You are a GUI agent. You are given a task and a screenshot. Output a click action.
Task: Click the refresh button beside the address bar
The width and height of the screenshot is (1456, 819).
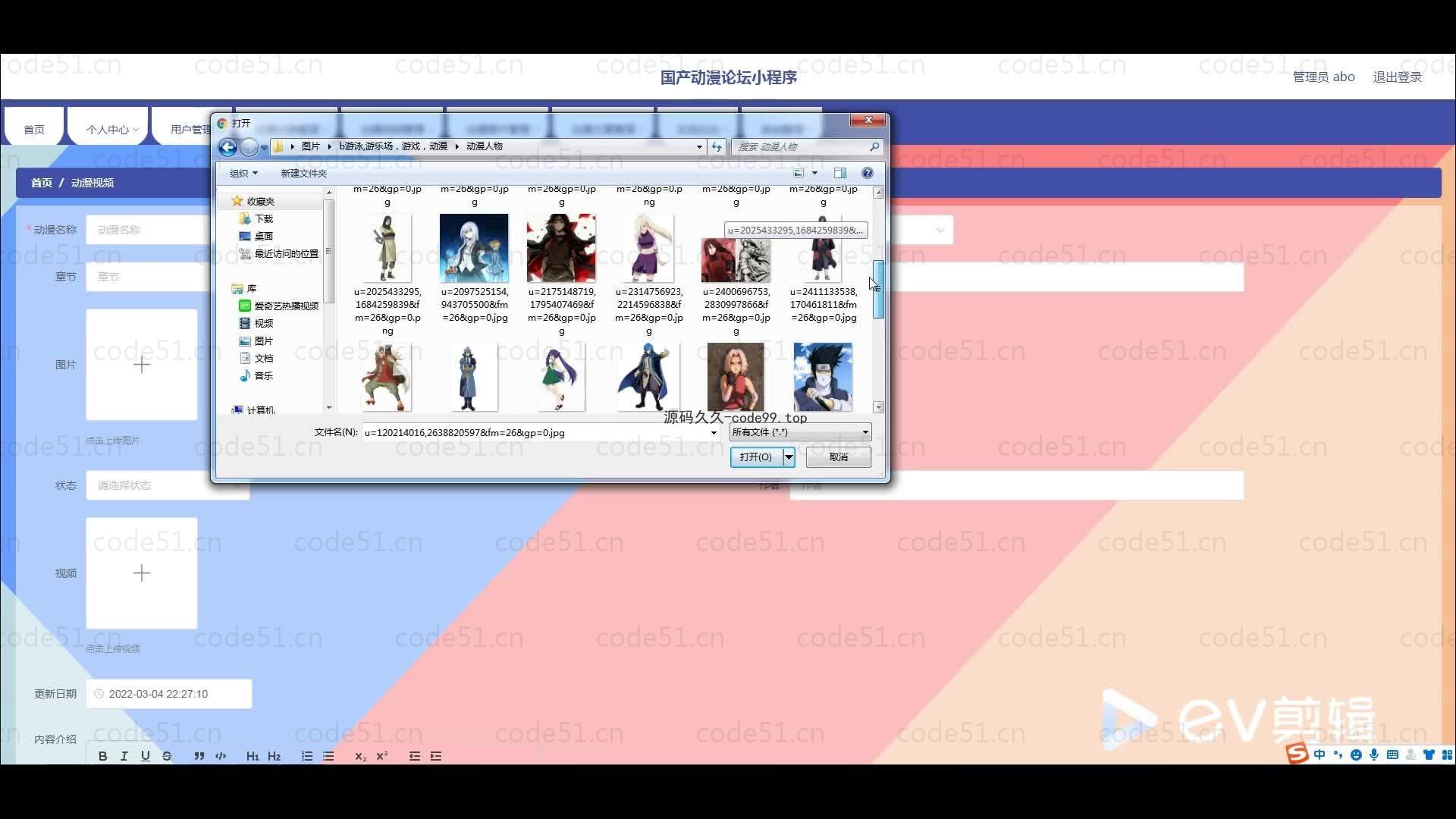(x=717, y=146)
